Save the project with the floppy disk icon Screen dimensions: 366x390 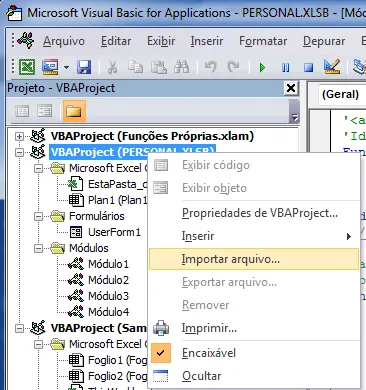pyautogui.click(x=84, y=67)
